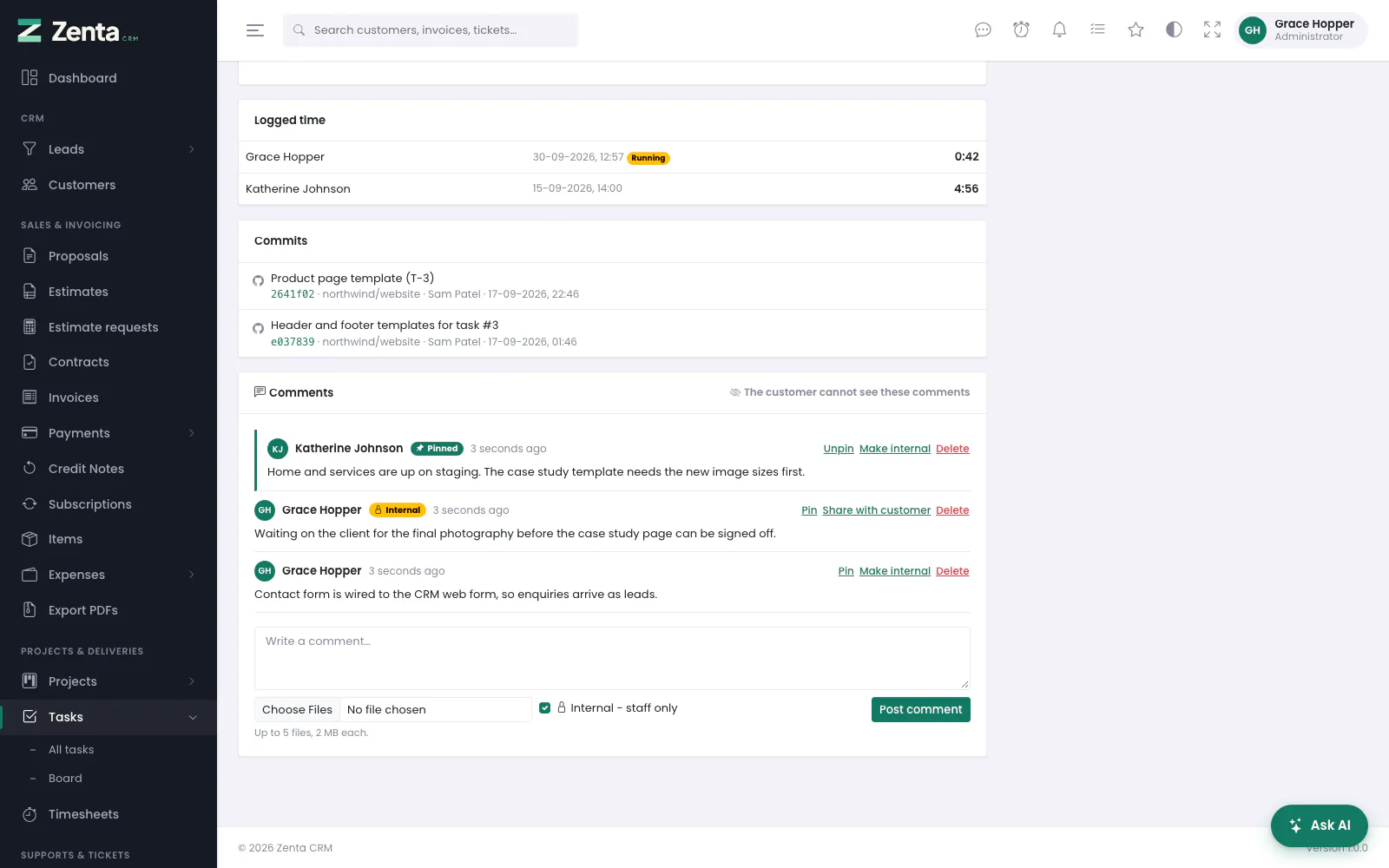This screenshot has width=1389, height=868.
Task: Share Grace Hopper's internal comment with customer
Action: coord(876,510)
